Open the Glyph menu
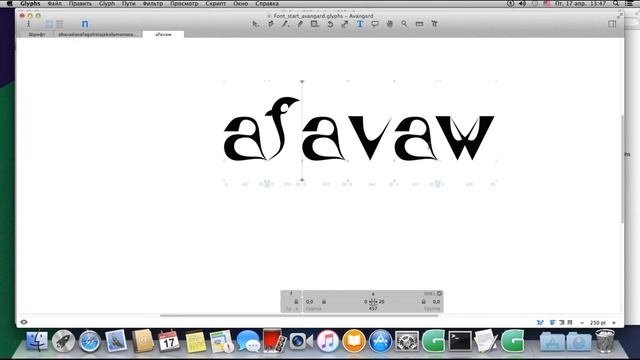640x360 pixels. point(107,4)
